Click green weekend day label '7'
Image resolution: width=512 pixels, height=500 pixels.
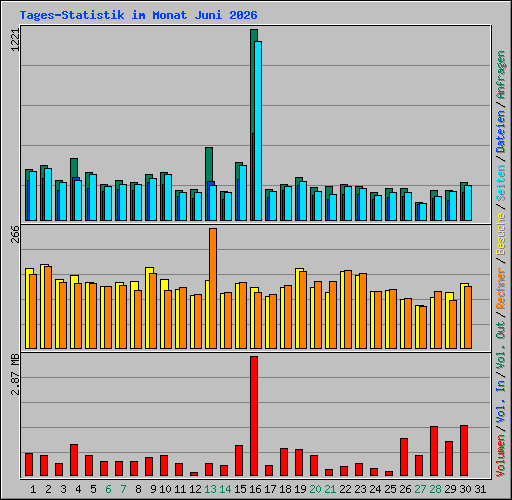pos(123,489)
